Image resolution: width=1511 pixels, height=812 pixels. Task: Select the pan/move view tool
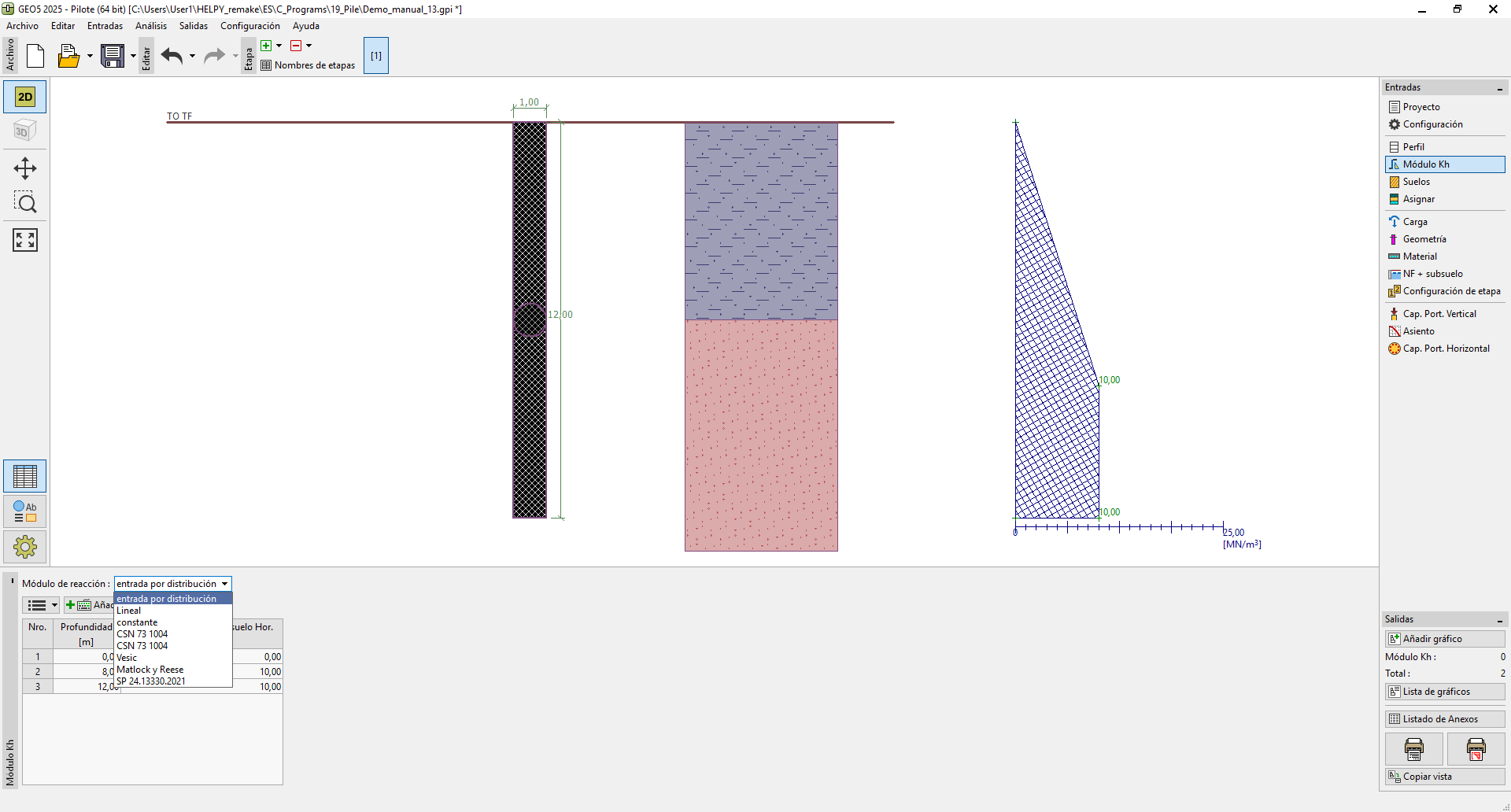click(x=25, y=168)
